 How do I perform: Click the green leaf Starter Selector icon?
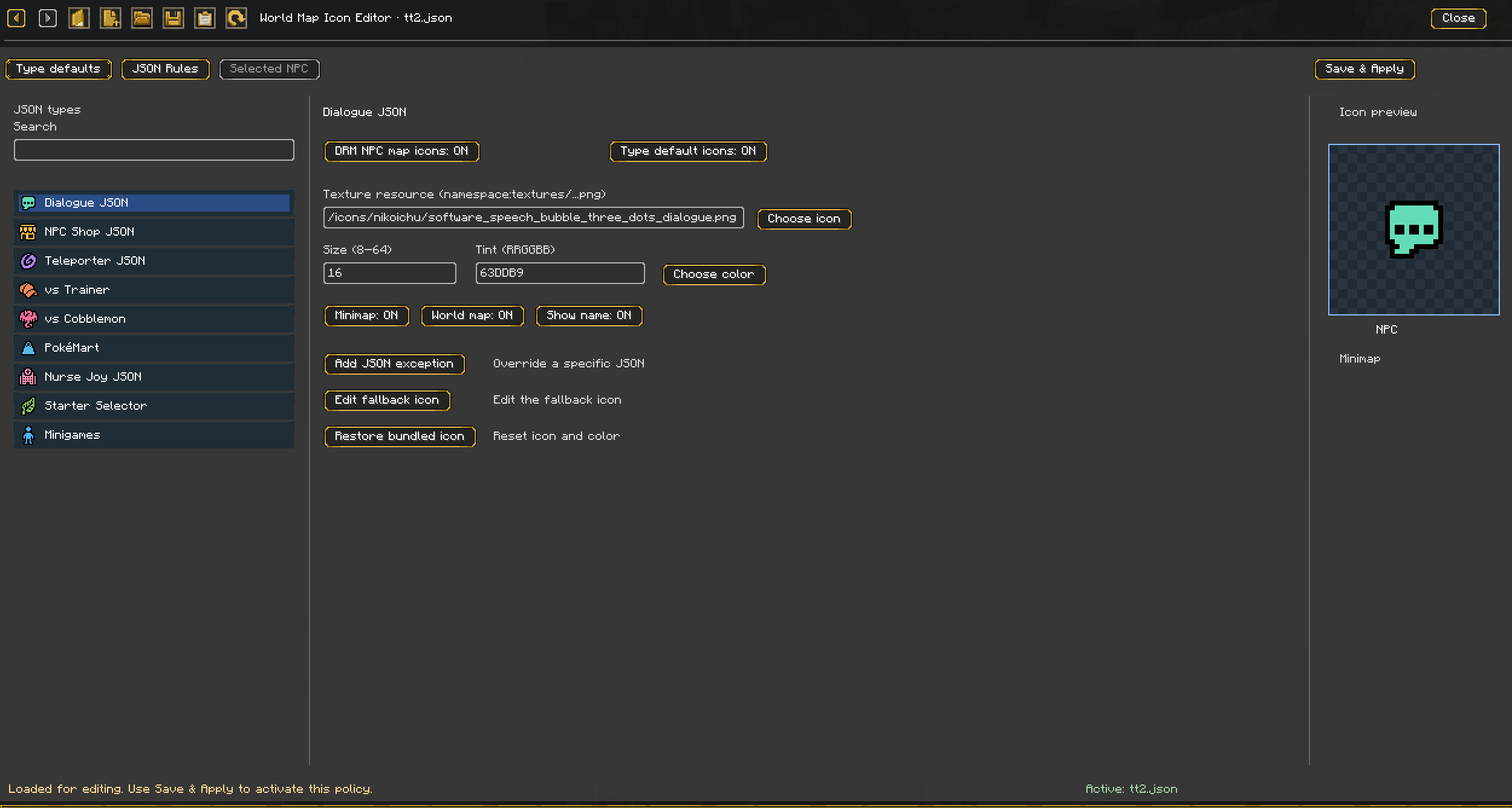(x=28, y=406)
